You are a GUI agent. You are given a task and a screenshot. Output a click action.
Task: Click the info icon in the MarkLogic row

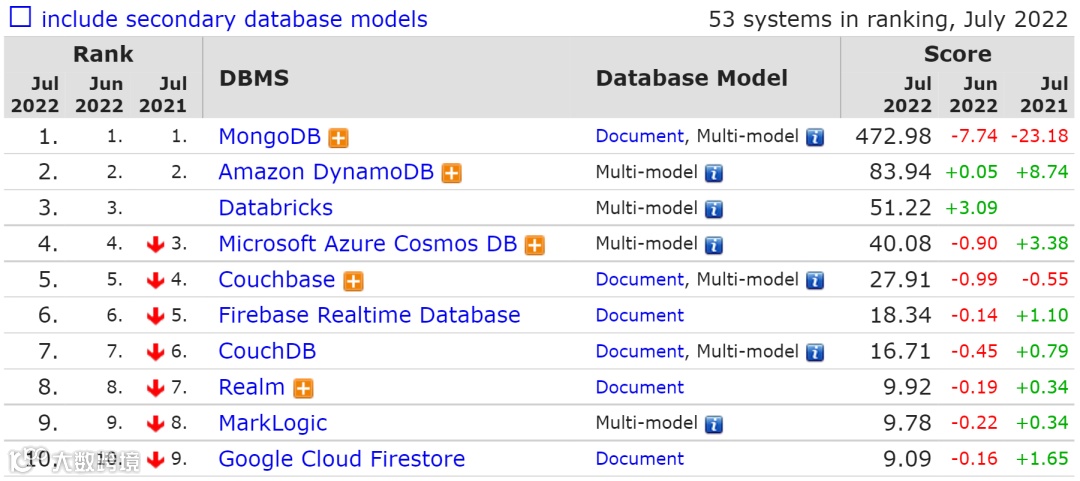714,425
